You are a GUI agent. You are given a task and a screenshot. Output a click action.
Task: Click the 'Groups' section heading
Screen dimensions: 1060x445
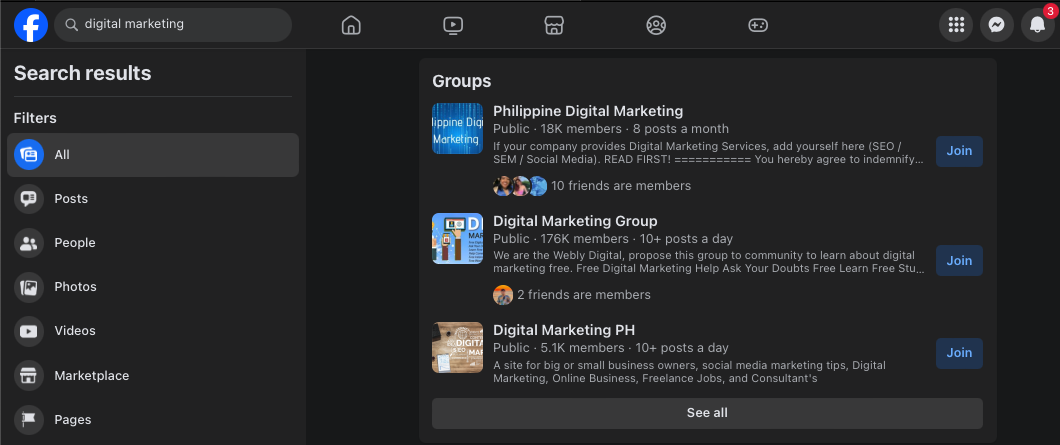point(462,81)
